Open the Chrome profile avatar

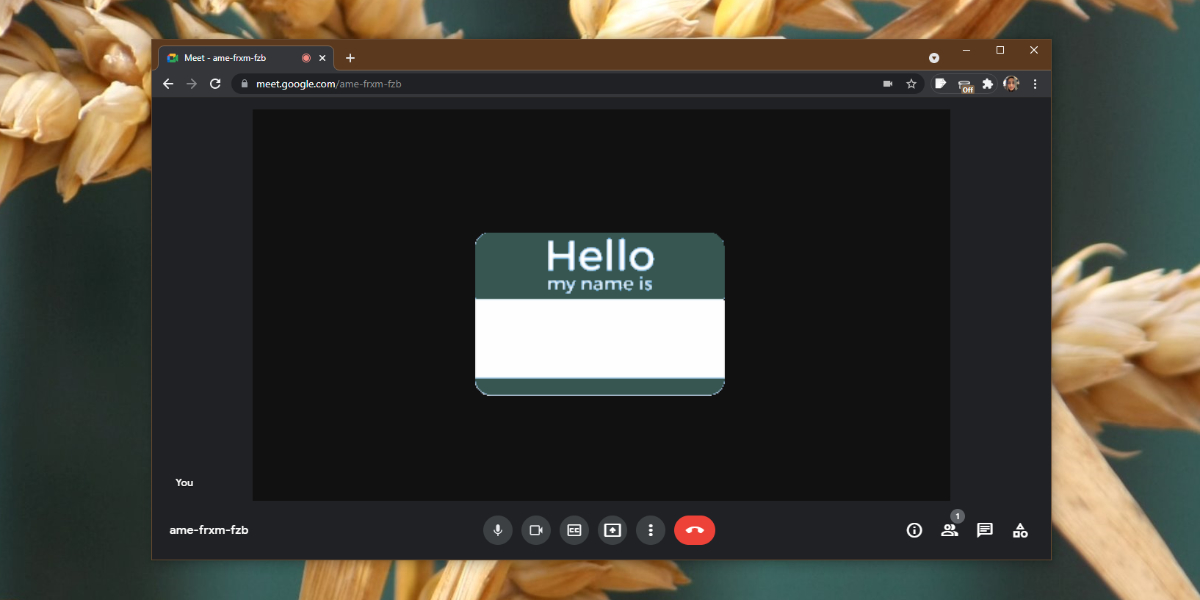click(x=1011, y=84)
